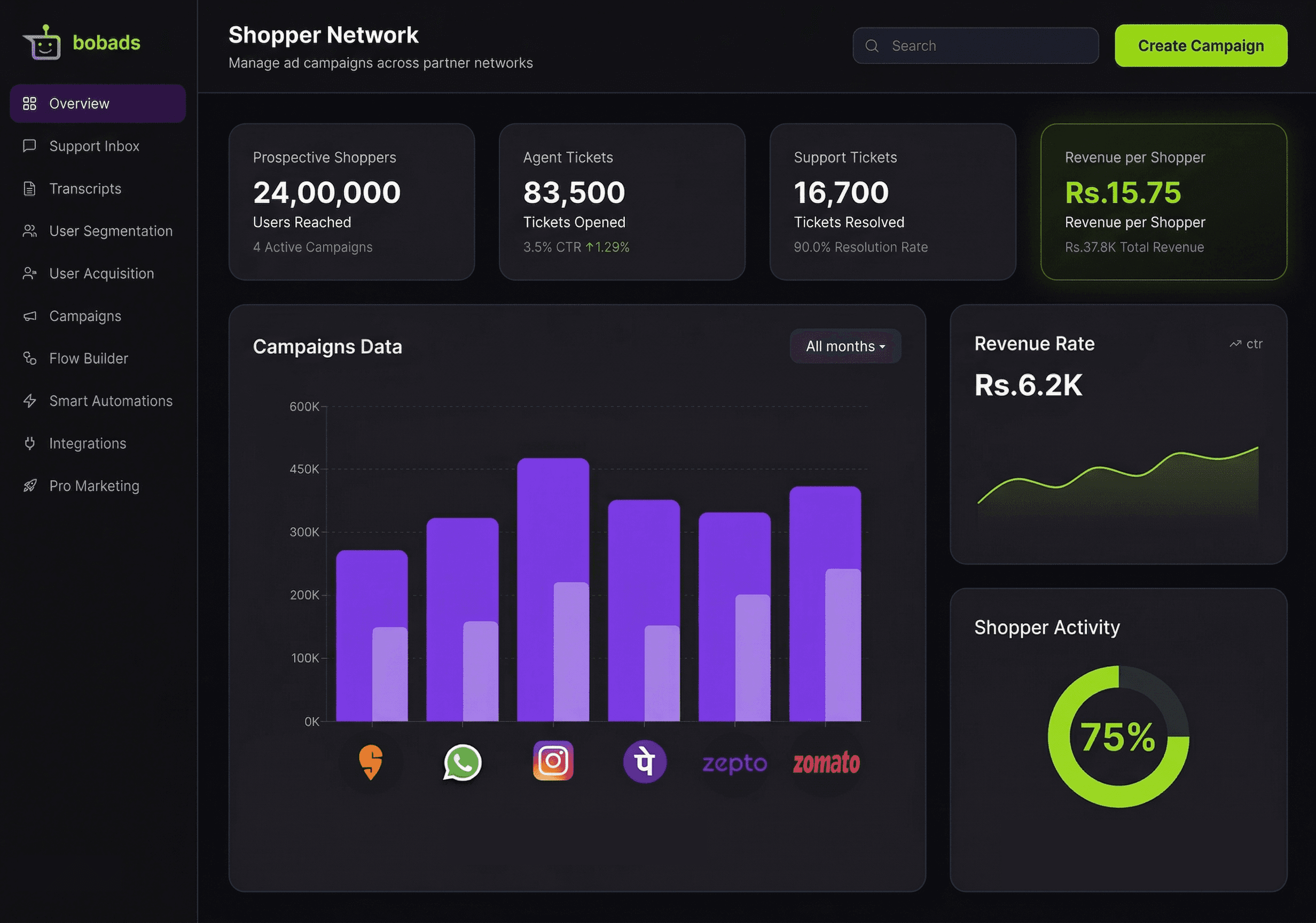Screen dimensions: 1316x923
Task: Select User Segmentation in sidebar
Action: [x=111, y=231]
